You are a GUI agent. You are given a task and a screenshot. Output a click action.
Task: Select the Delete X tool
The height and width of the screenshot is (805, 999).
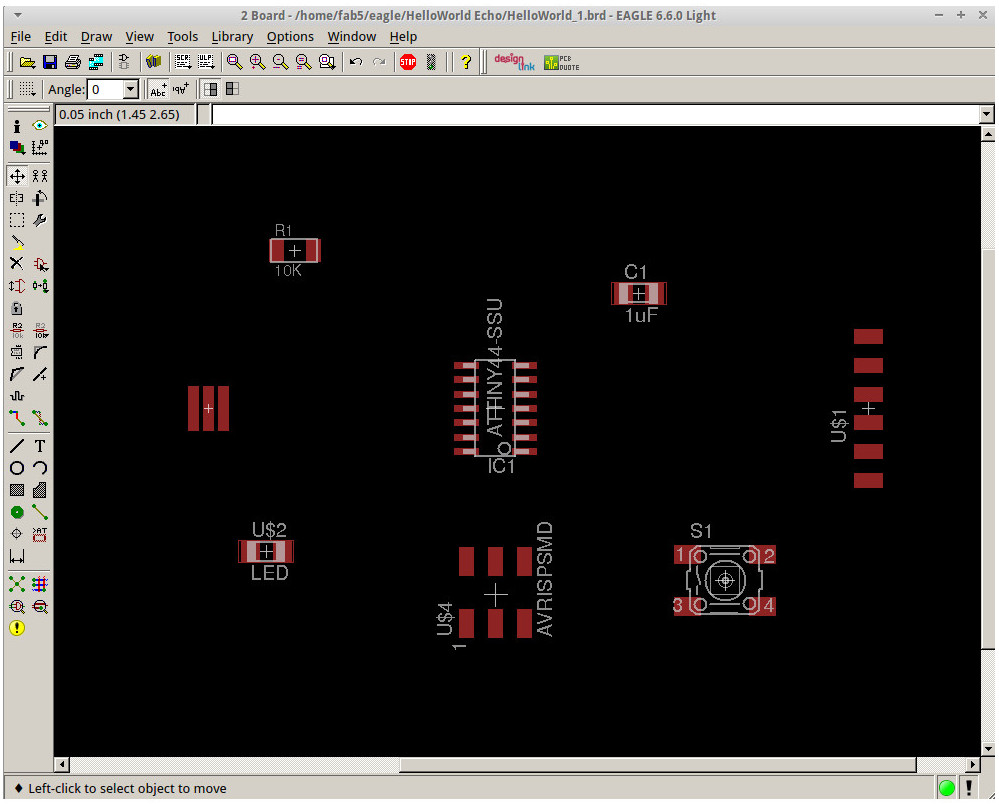point(17,264)
